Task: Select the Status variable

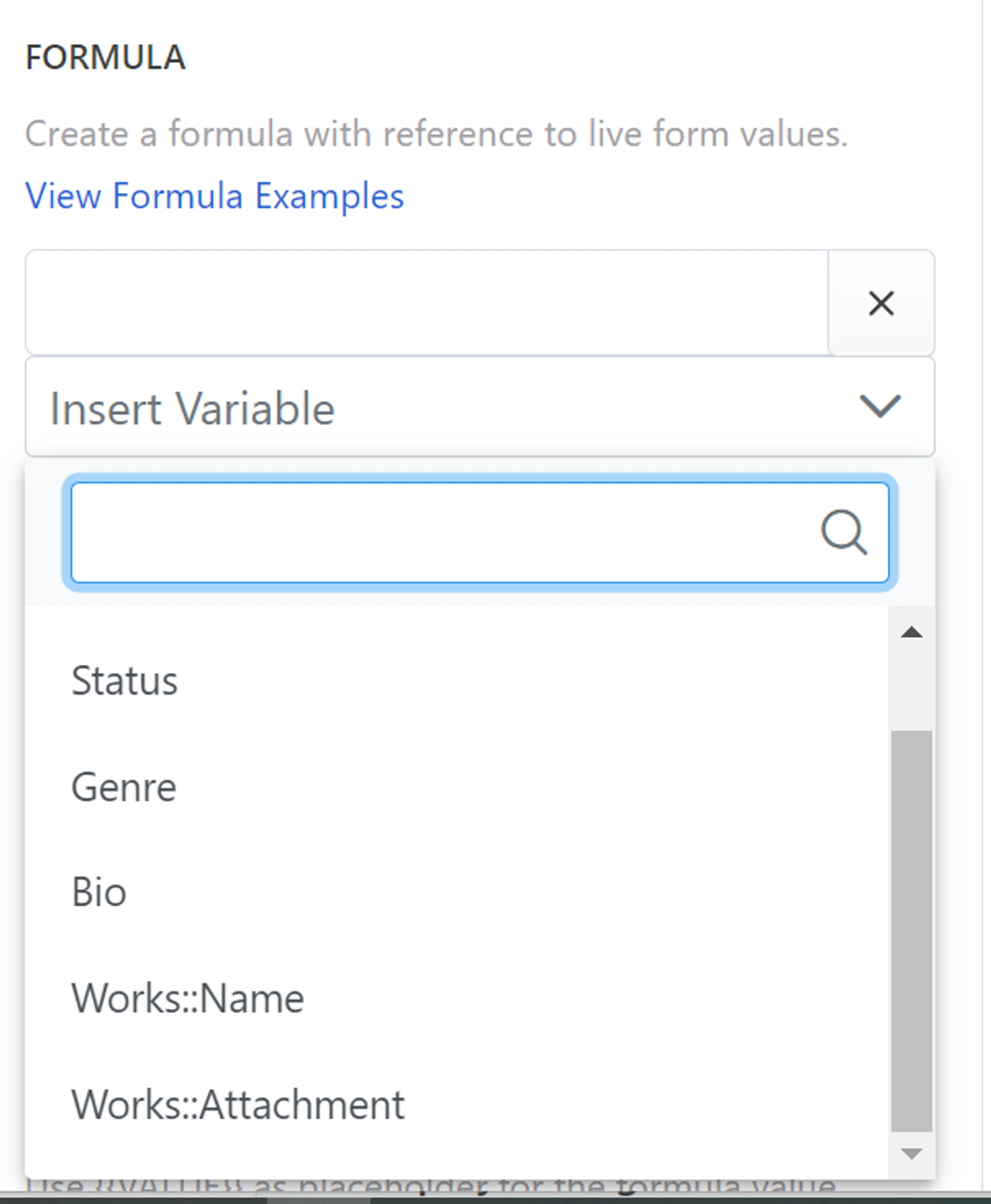Action: coord(124,680)
